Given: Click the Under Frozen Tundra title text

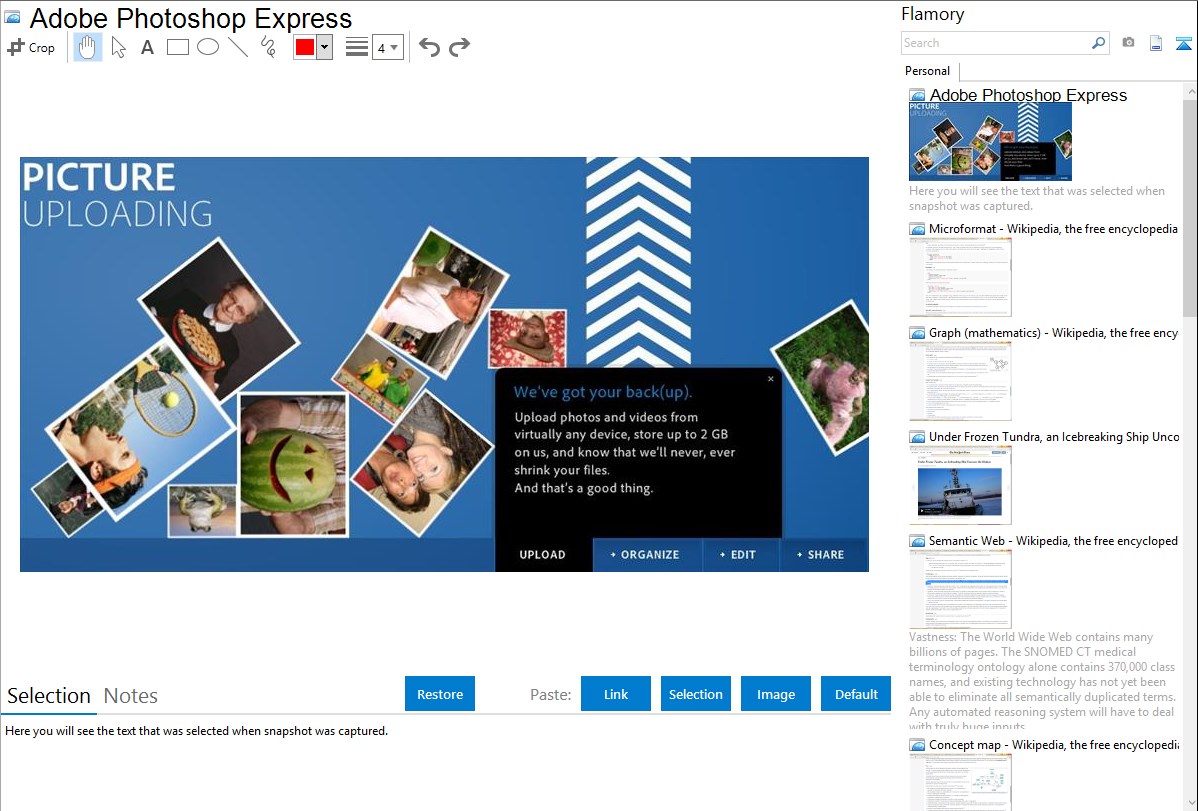Looking at the screenshot, I should (x=1054, y=436).
